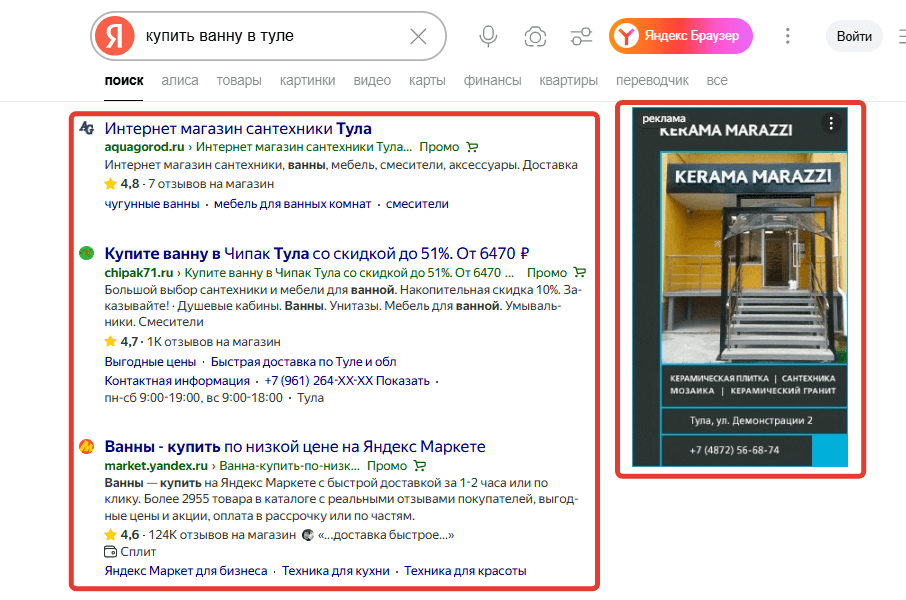
Task: Click the Яндекс Браузер button
Action: click(x=680, y=36)
